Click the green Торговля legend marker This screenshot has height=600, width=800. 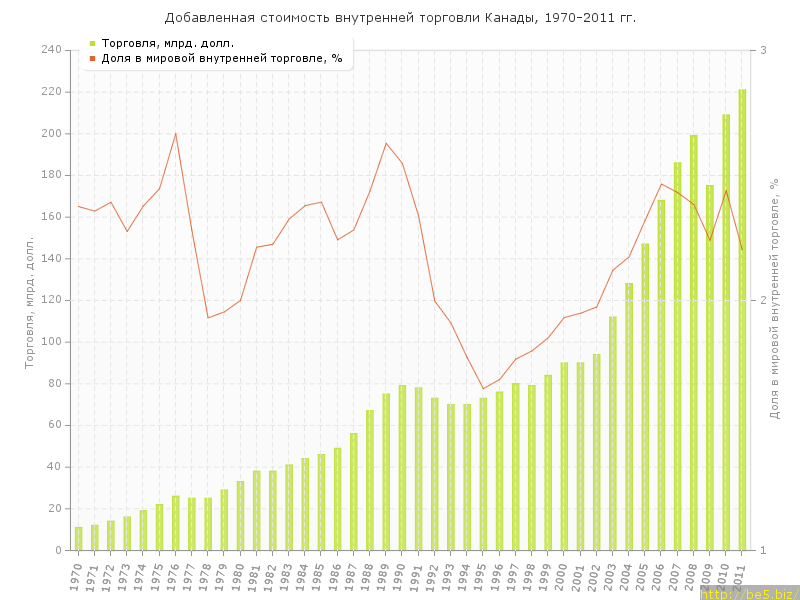92,43
